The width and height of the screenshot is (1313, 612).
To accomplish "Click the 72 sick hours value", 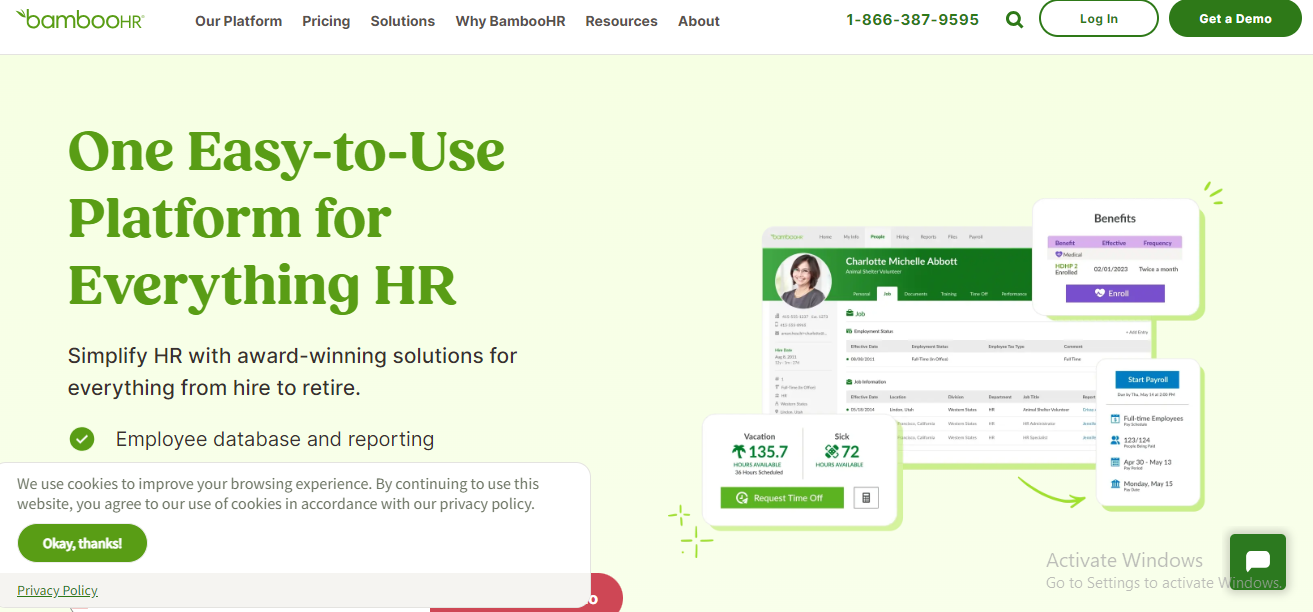I will tap(850, 452).
